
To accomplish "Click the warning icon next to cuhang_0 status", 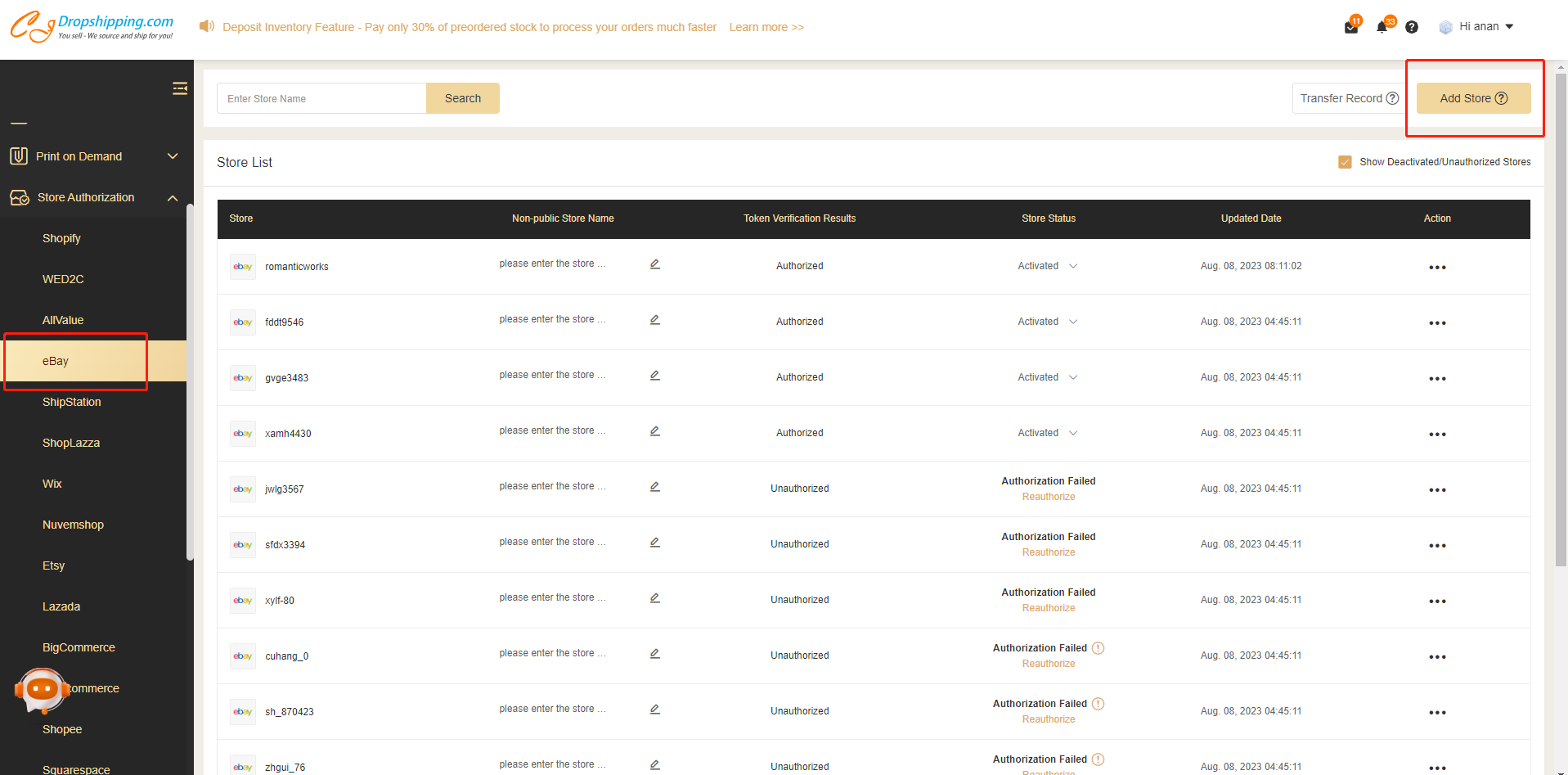I will pyautogui.click(x=1098, y=648).
